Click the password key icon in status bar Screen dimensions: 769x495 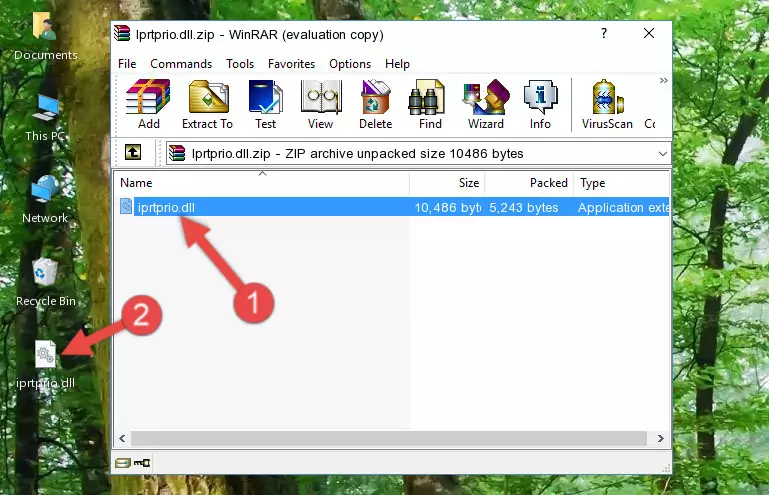point(142,463)
